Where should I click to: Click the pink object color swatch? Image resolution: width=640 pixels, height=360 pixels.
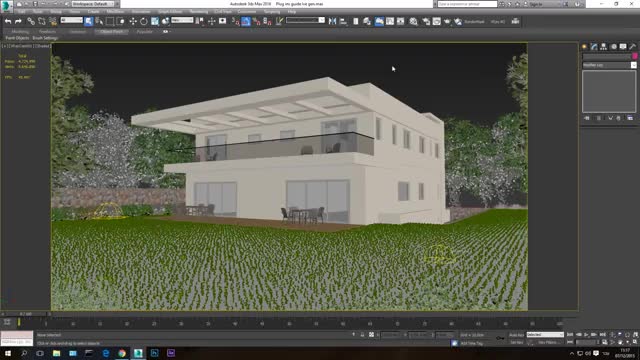pos(634,56)
